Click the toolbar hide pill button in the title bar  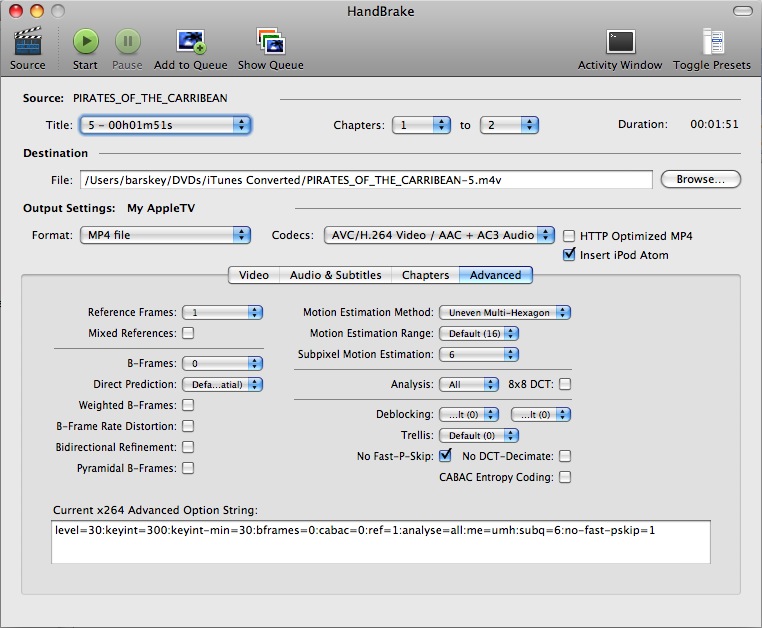click(x=742, y=11)
